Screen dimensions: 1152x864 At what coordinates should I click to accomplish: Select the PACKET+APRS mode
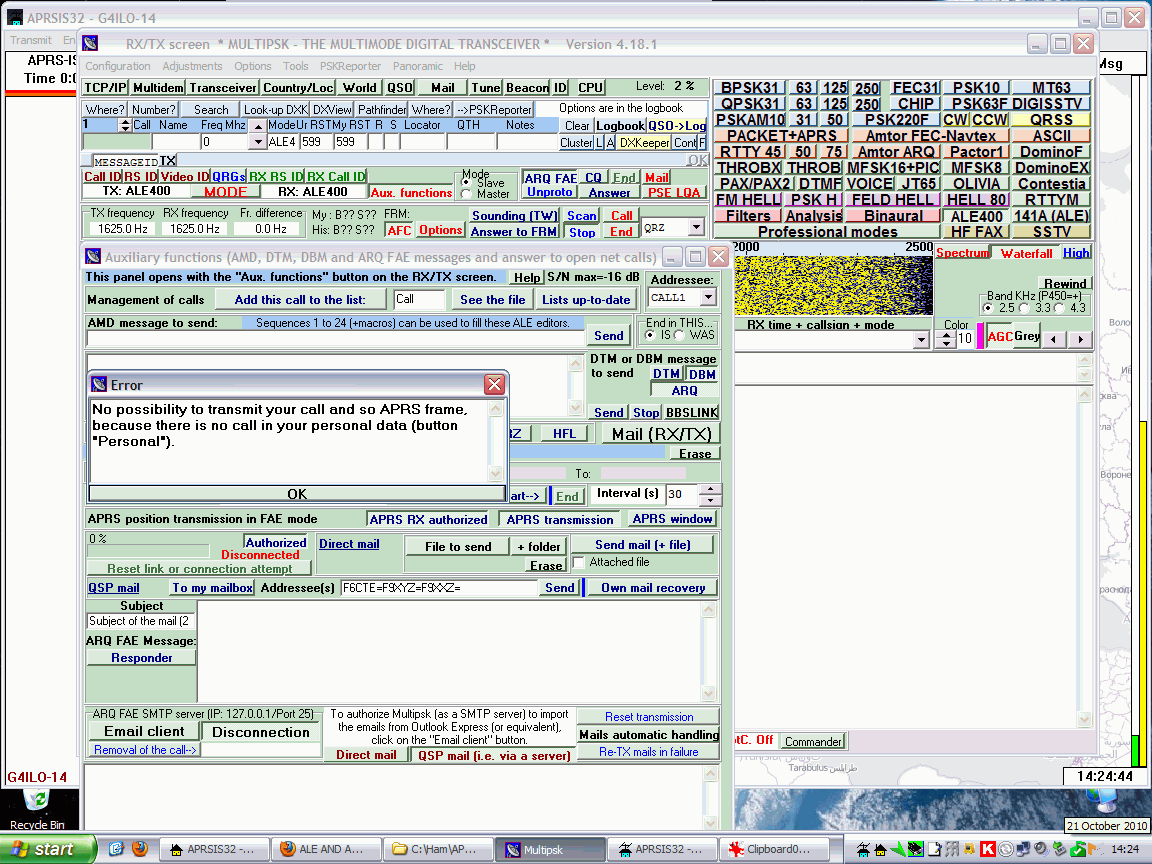point(782,136)
